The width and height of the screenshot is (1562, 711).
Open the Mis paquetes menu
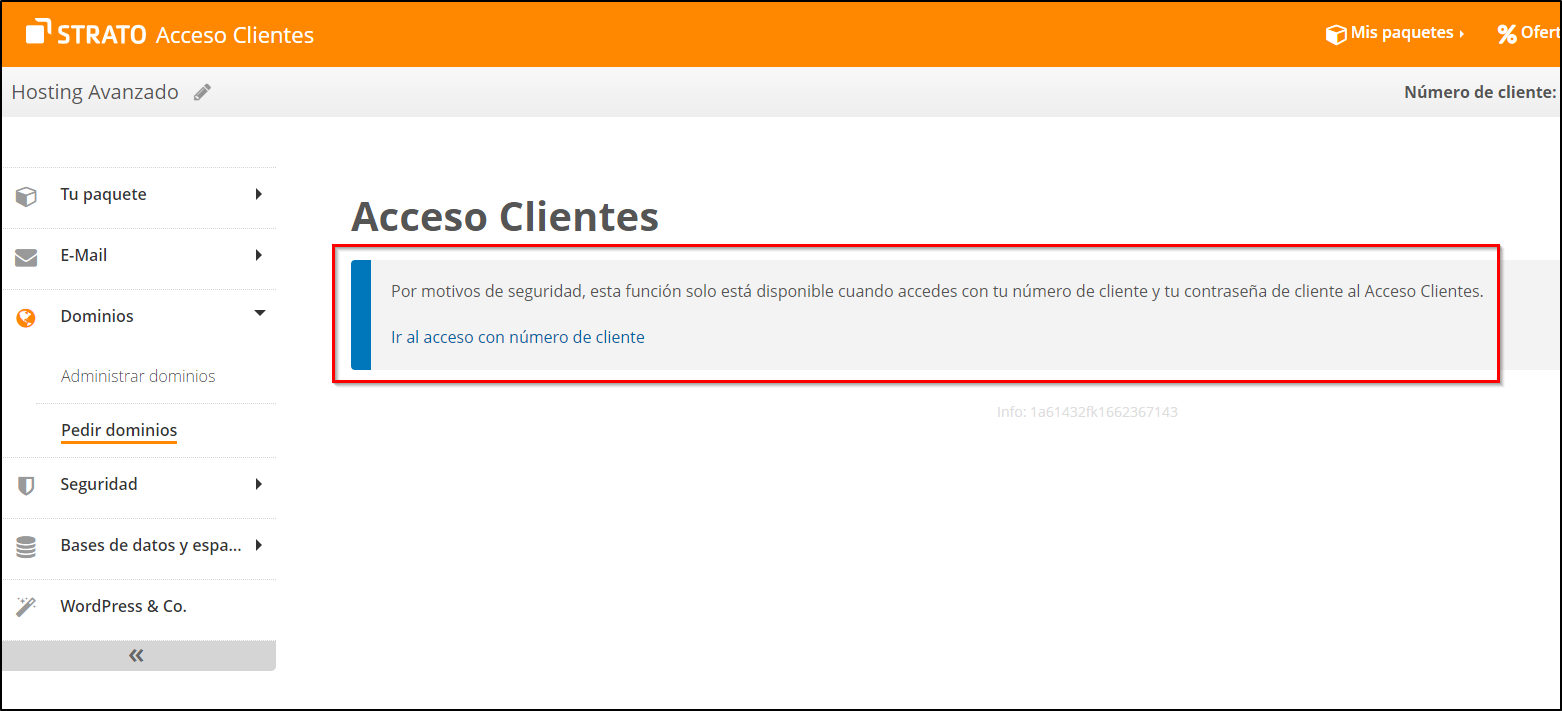tap(1400, 33)
